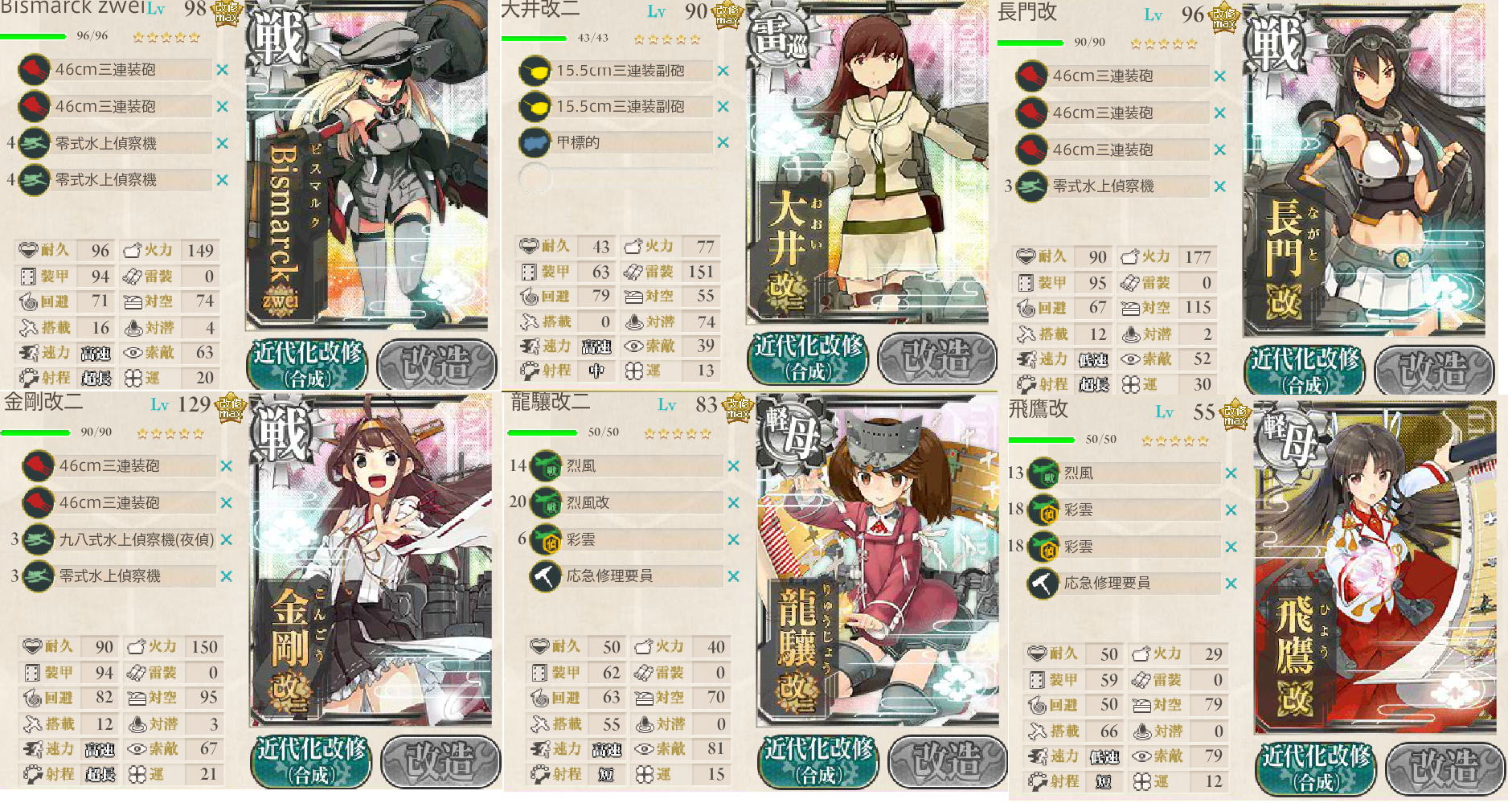This screenshot has height=803, width=1512.
Task: Click 近代化改修 button under 長門改
Action: (1305, 370)
